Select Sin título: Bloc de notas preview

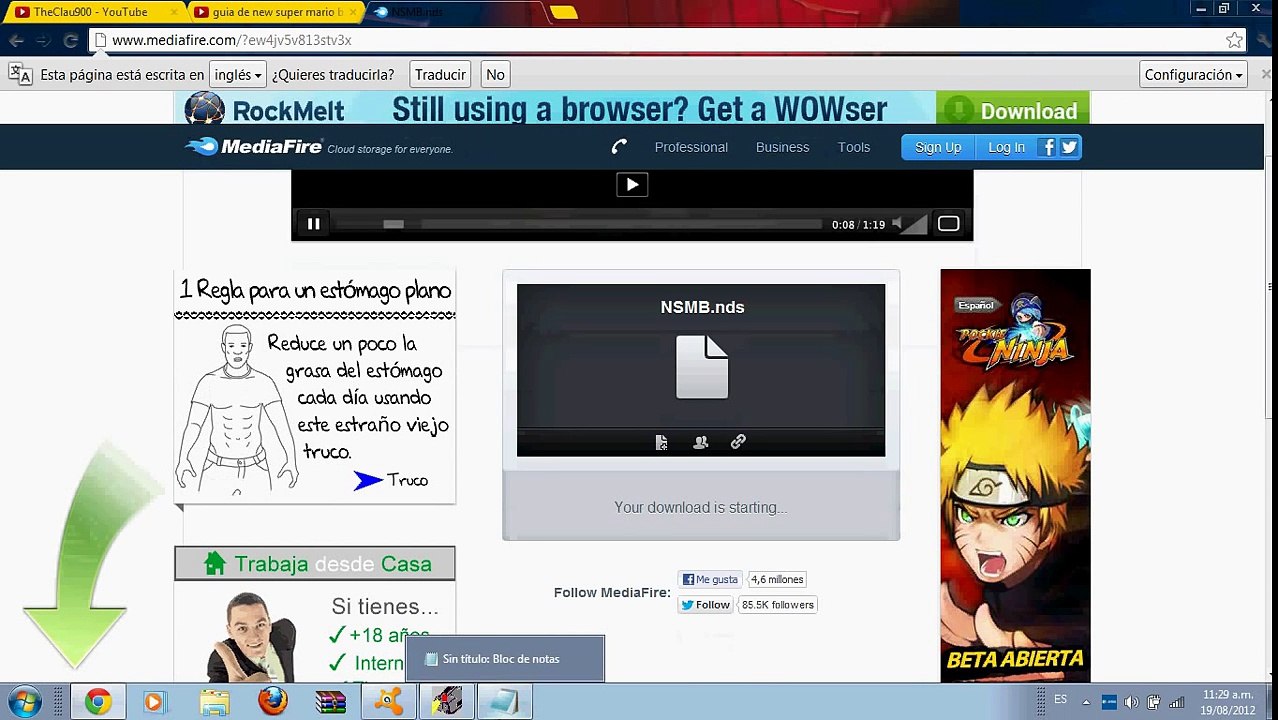[505, 659]
